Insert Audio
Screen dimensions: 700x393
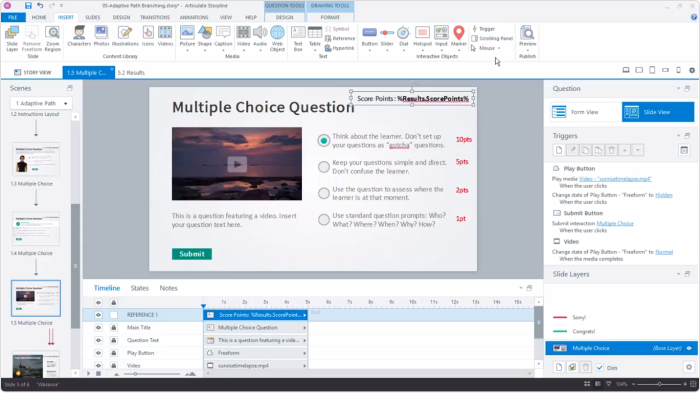point(260,38)
